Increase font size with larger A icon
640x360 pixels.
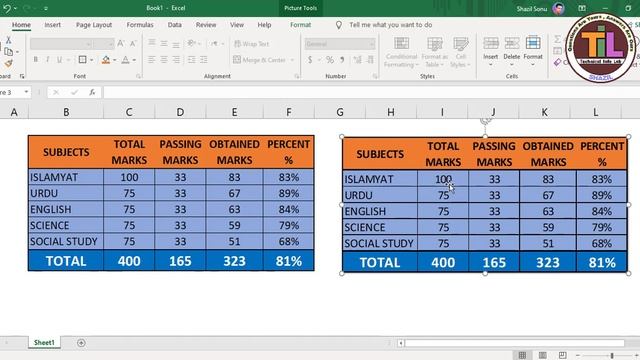coord(121,44)
